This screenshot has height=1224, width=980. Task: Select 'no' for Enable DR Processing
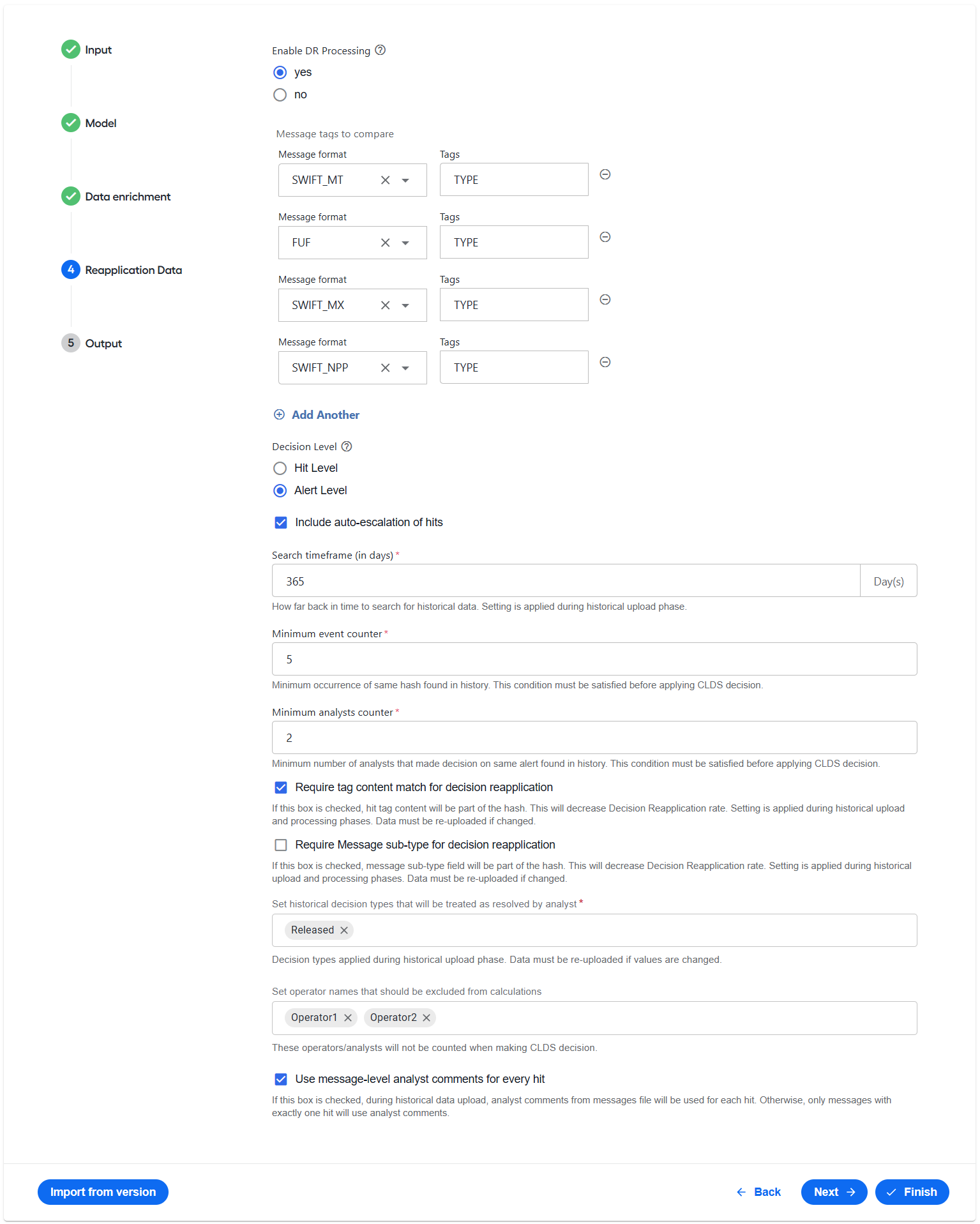(280, 94)
